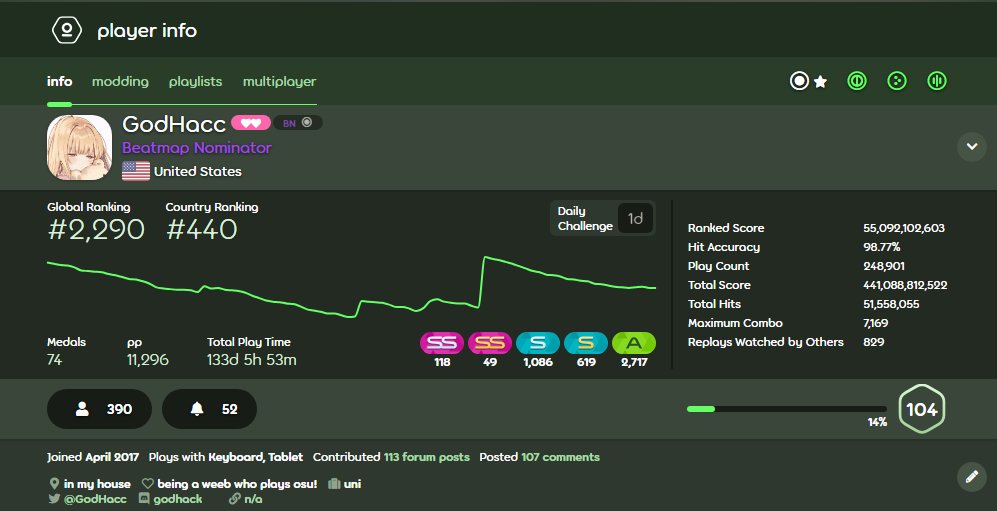Click Hit Accuracy value 98.77%
Screen dimensions: 997x511
[881, 247]
